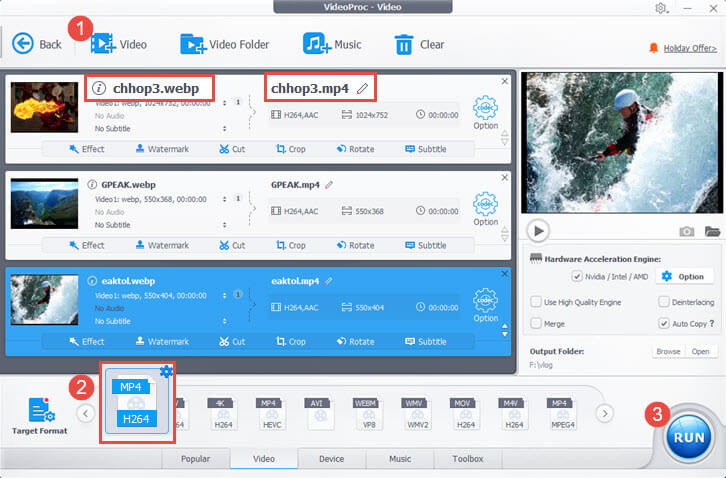Image resolution: width=726 pixels, height=478 pixels.
Task: Go back using the Back arrow icon
Action: [23, 44]
